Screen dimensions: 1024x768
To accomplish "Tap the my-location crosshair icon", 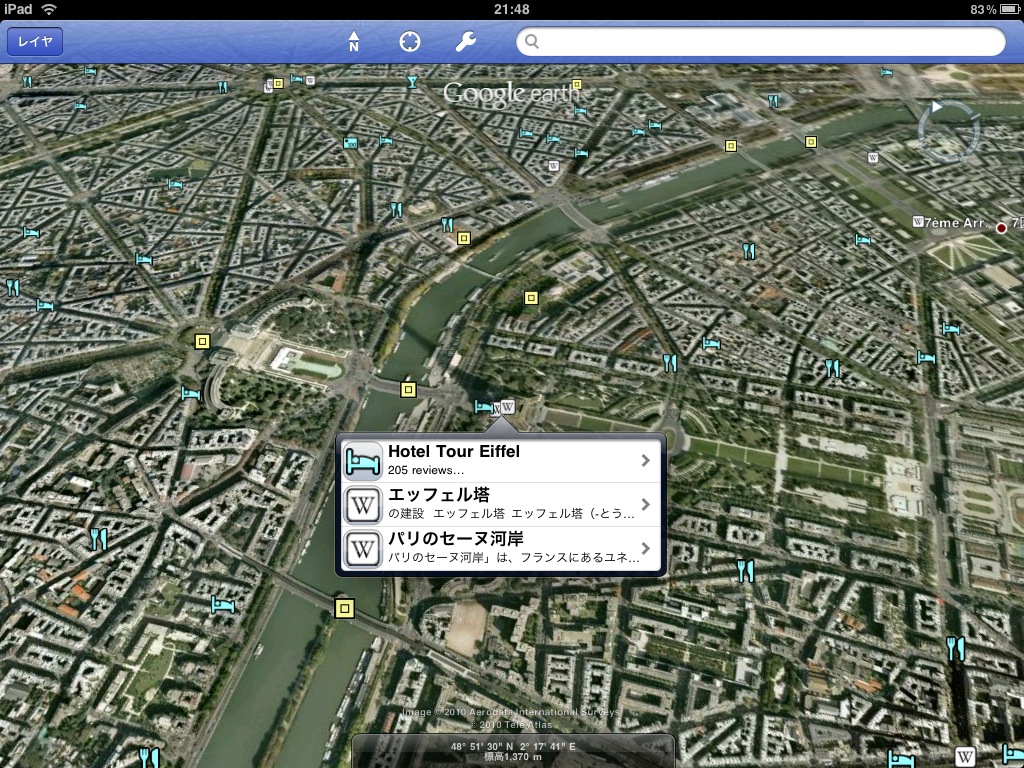I will pyautogui.click(x=409, y=41).
